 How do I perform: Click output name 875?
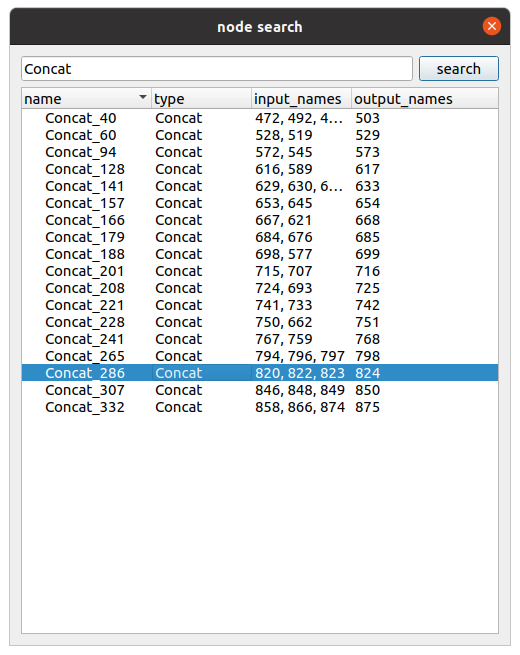tap(368, 407)
